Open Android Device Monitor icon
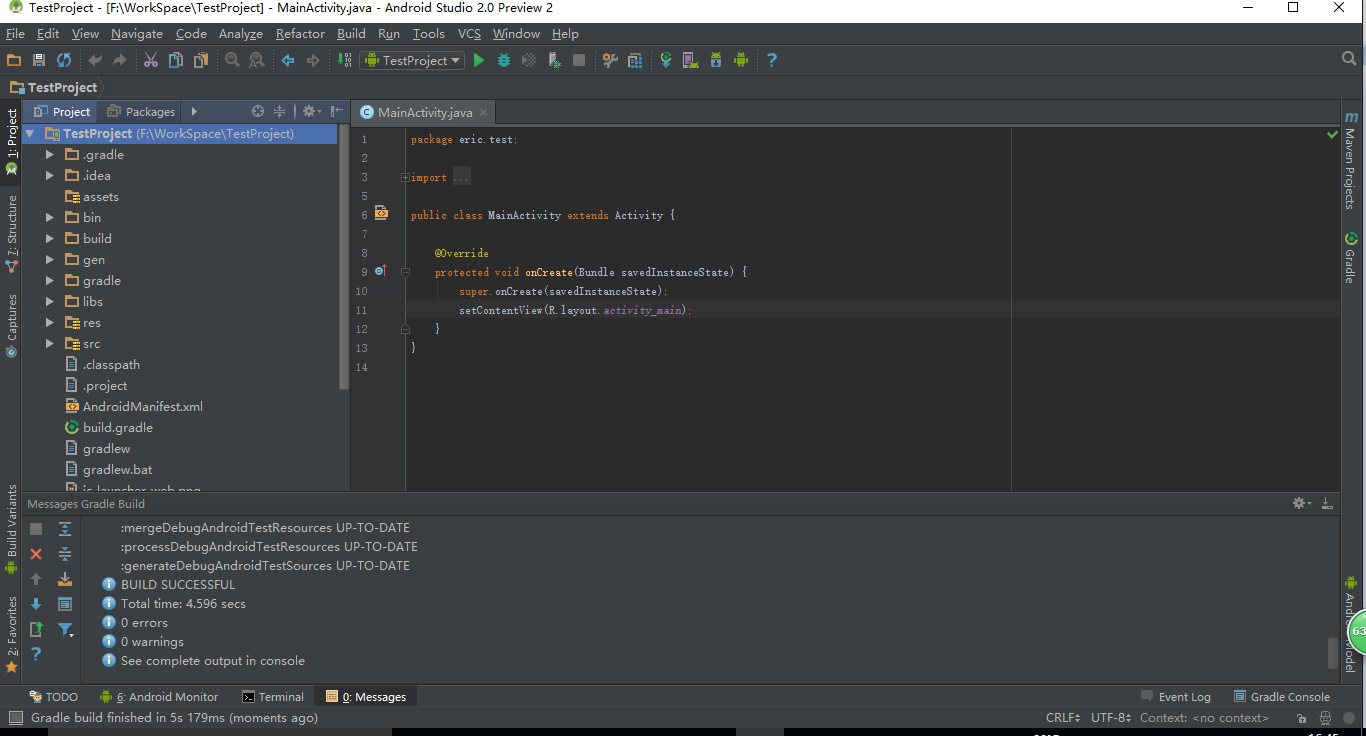 [x=741, y=60]
